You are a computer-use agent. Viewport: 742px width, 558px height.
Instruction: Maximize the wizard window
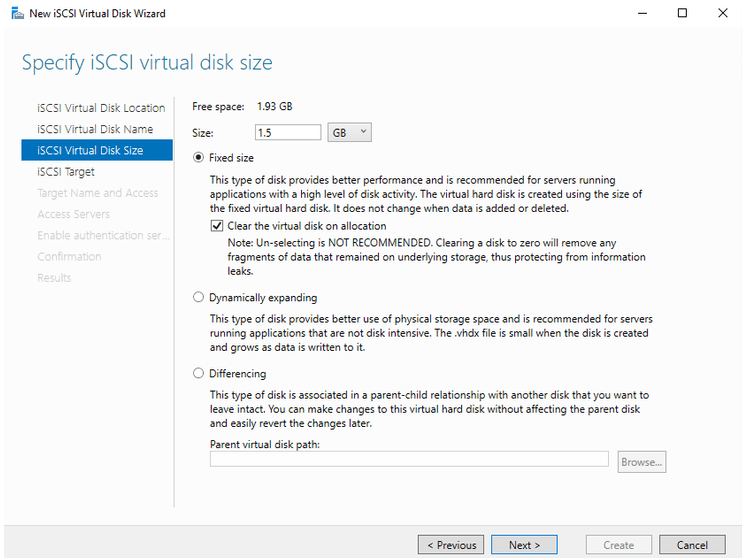(682, 13)
